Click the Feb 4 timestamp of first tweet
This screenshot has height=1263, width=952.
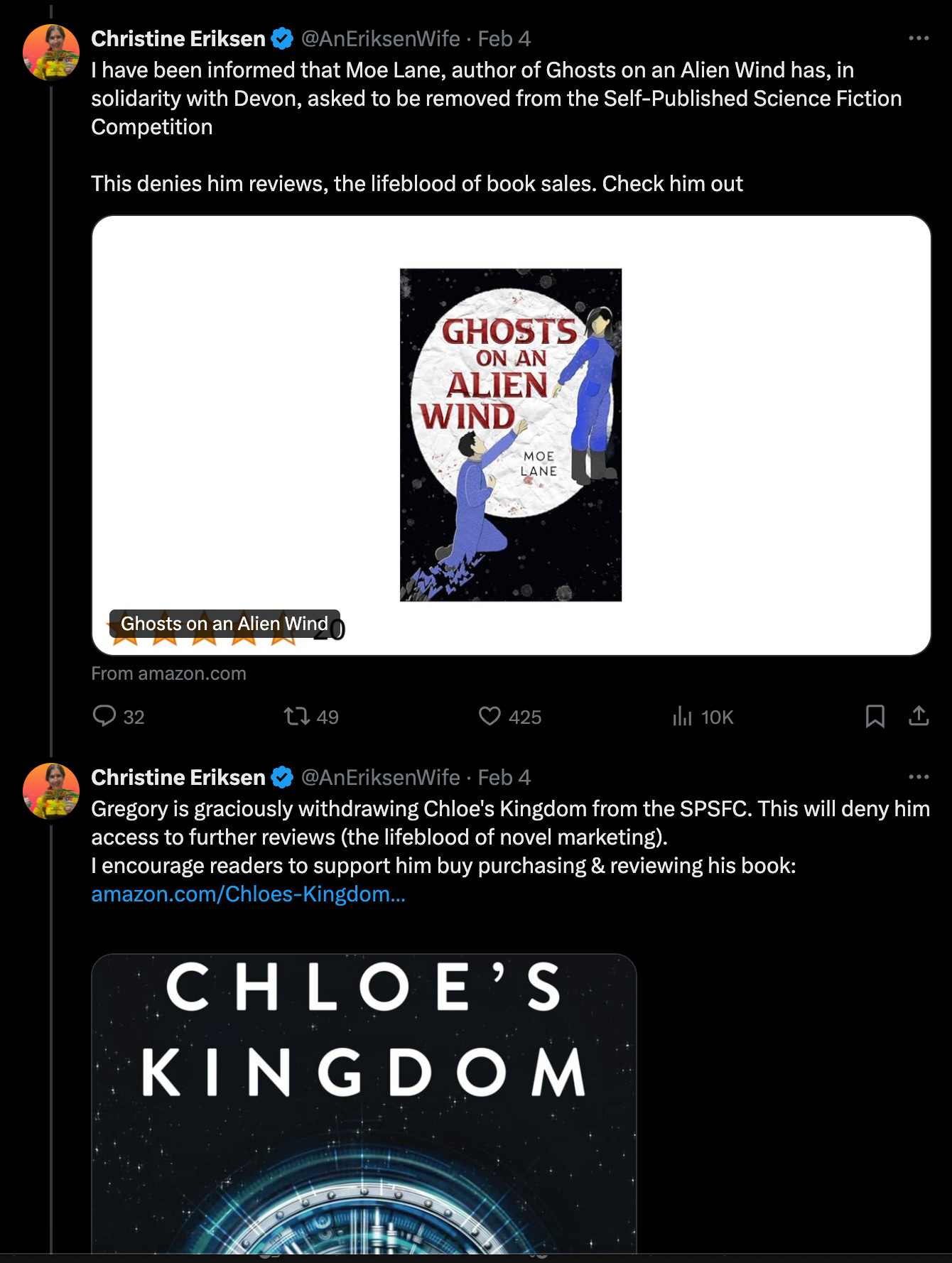(x=504, y=38)
